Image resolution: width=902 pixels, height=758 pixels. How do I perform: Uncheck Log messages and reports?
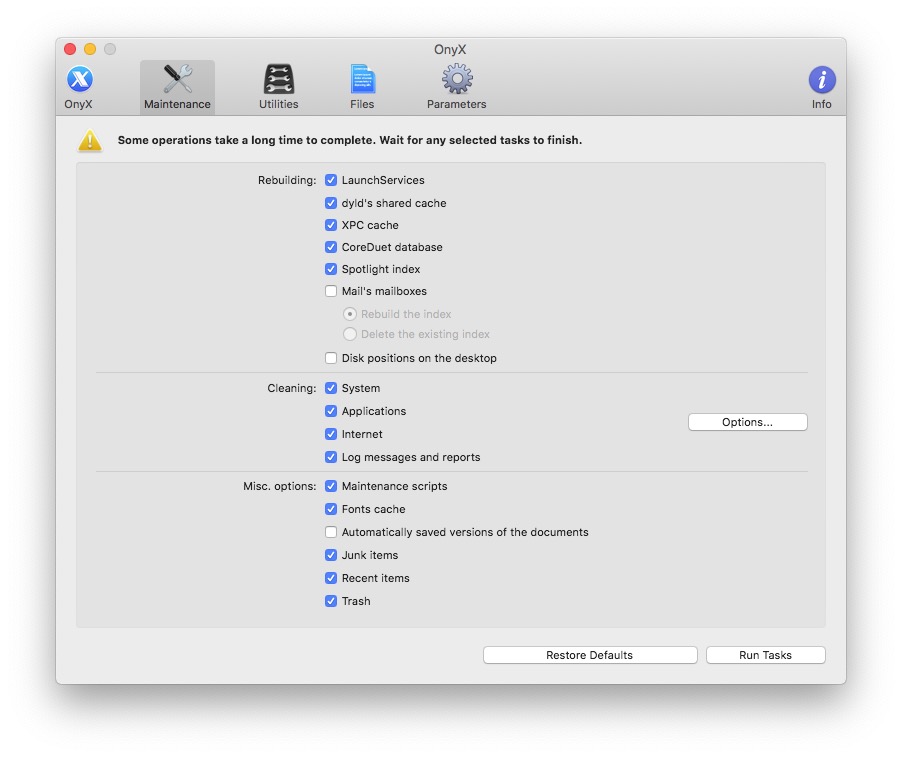click(x=331, y=457)
